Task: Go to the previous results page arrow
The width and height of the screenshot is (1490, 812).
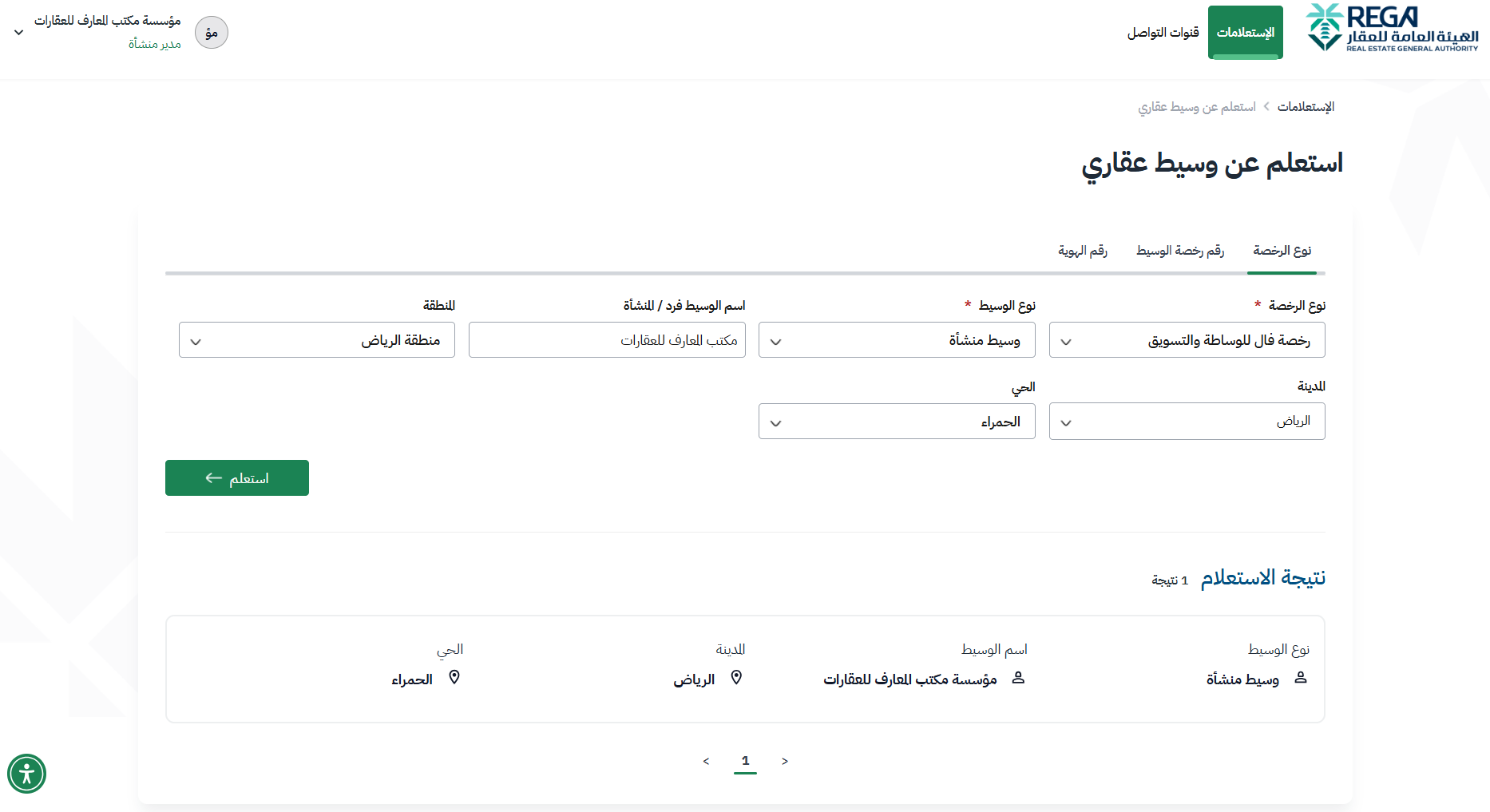Action: [x=706, y=762]
